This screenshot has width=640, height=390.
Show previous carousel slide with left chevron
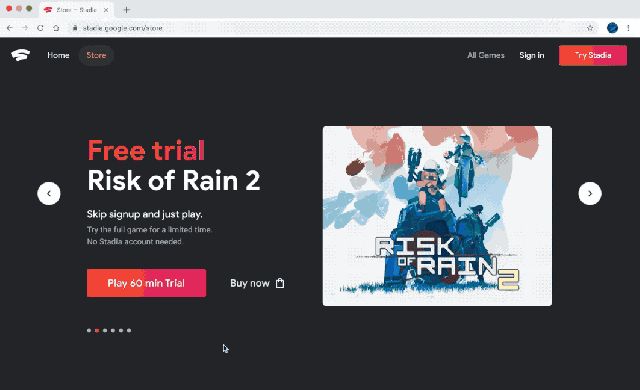pos(49,193)
